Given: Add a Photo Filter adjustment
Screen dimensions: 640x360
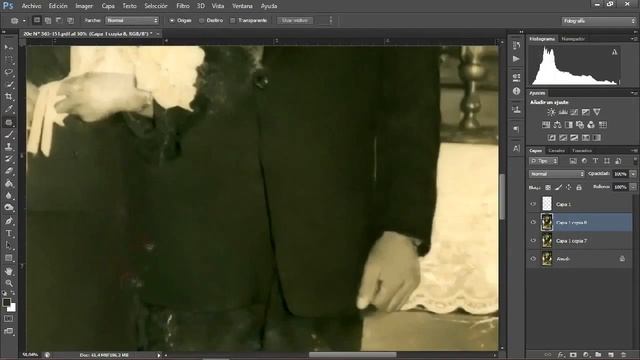Looking at the screenshot, I should pos(580,125).
